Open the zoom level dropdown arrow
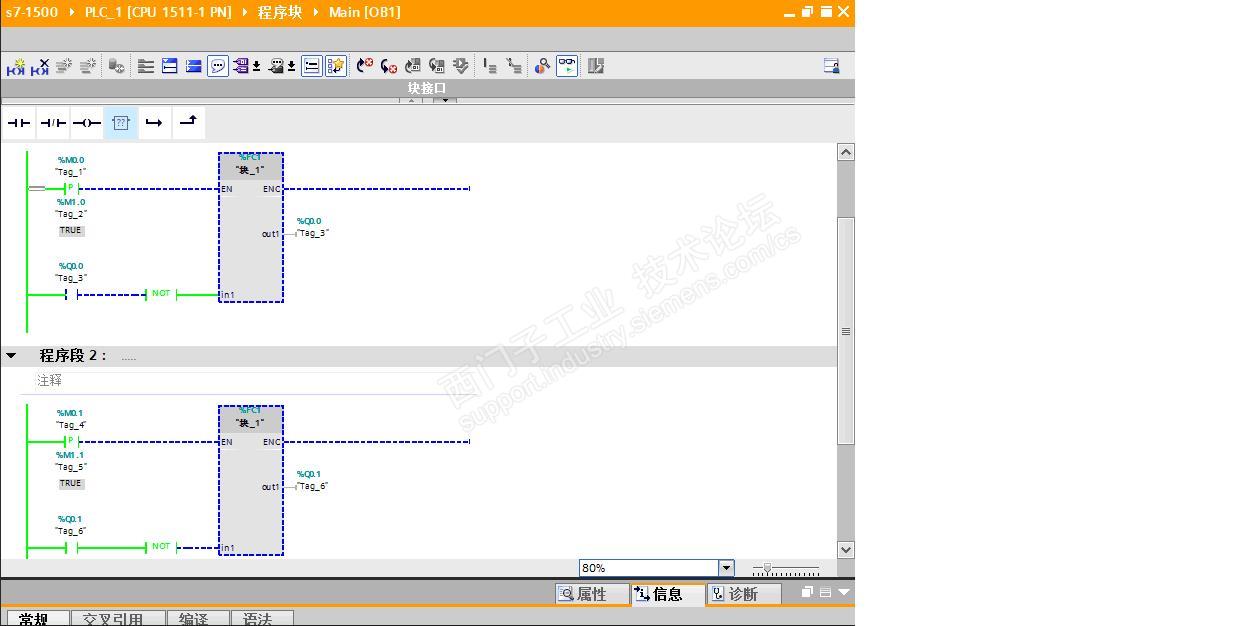1239x626 pixels. click(x=726, y=568)
